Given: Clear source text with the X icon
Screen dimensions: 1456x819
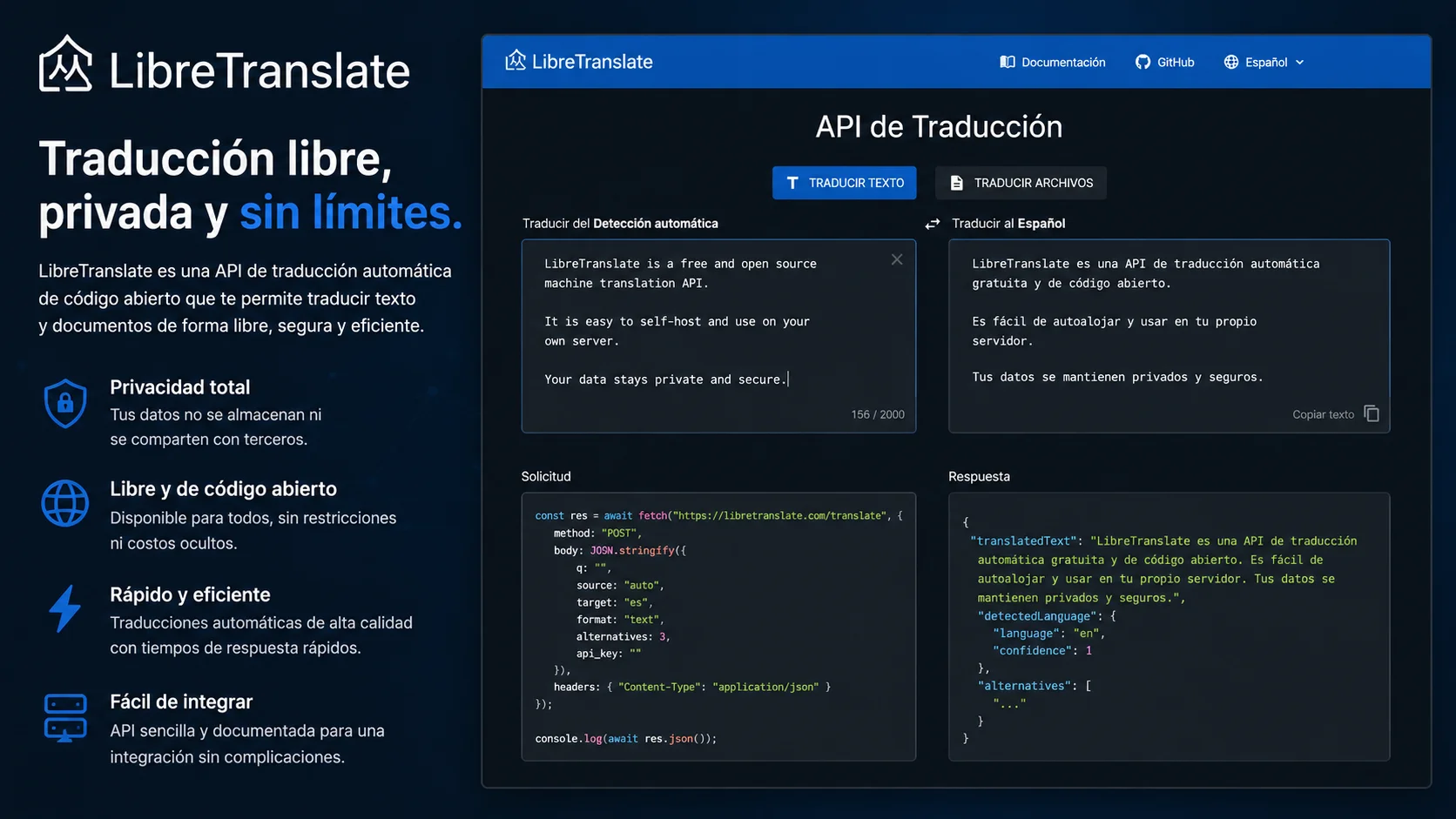Looking at the screenshot, I should 897,259.
